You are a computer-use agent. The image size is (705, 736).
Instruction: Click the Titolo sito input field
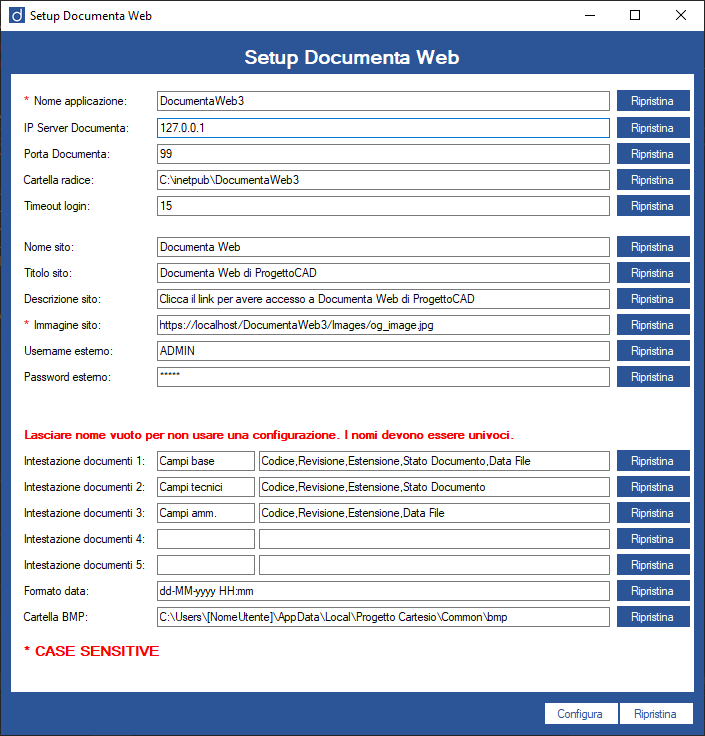[x=383, y=273]
